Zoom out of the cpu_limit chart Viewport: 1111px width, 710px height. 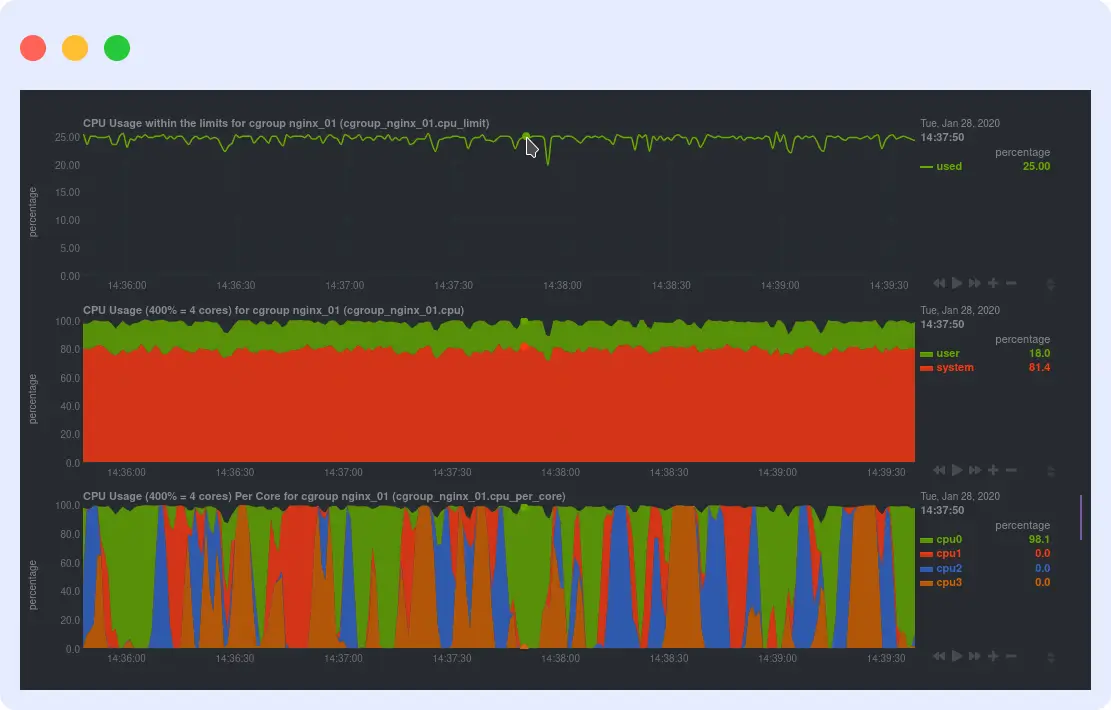[x=1010, y=283]
